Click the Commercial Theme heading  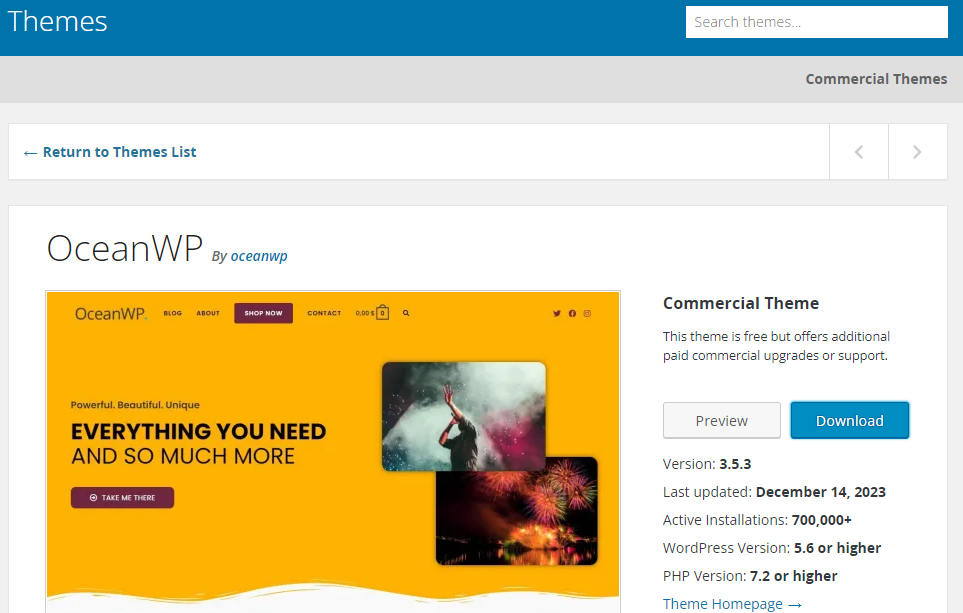click(x=741, y=303)
